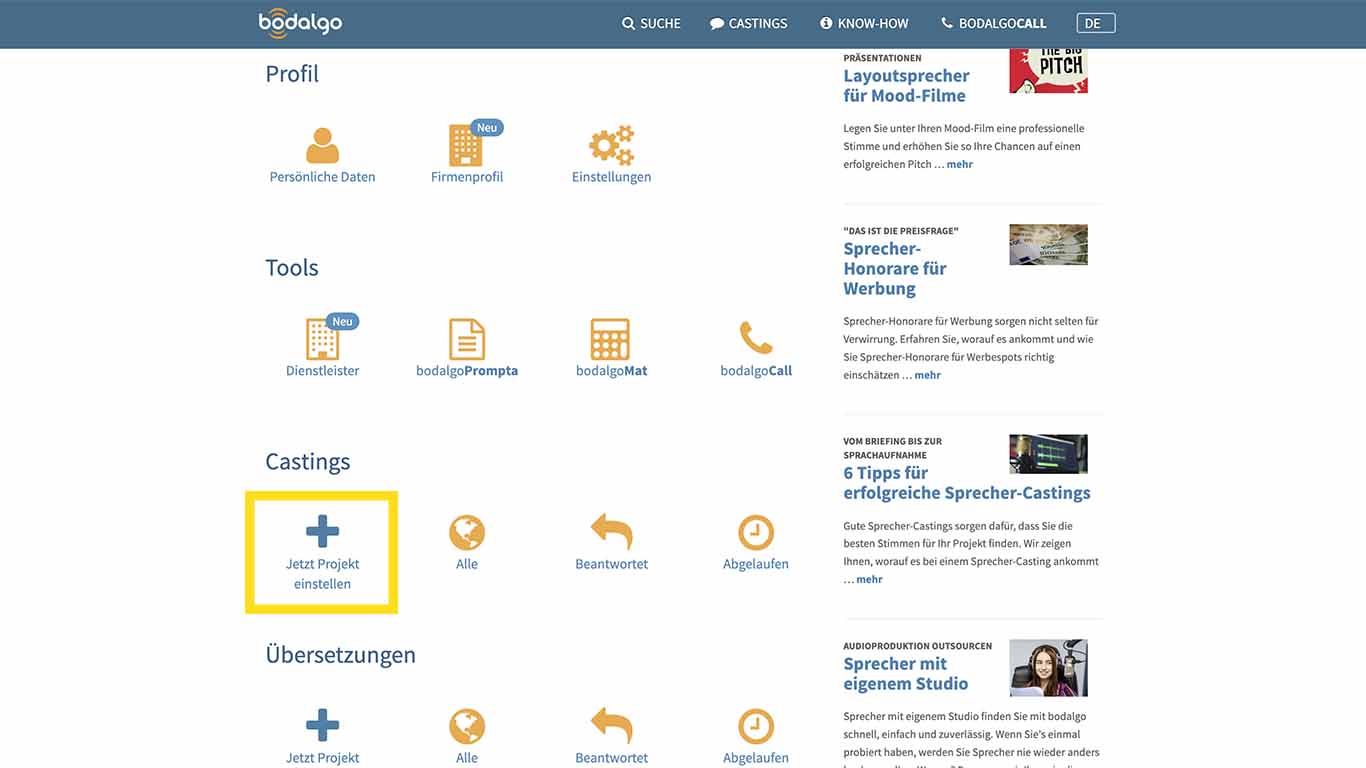Launch the bodalgoPrompta document icon
This screenshot has height=768, width=1366.
(467, 339)
